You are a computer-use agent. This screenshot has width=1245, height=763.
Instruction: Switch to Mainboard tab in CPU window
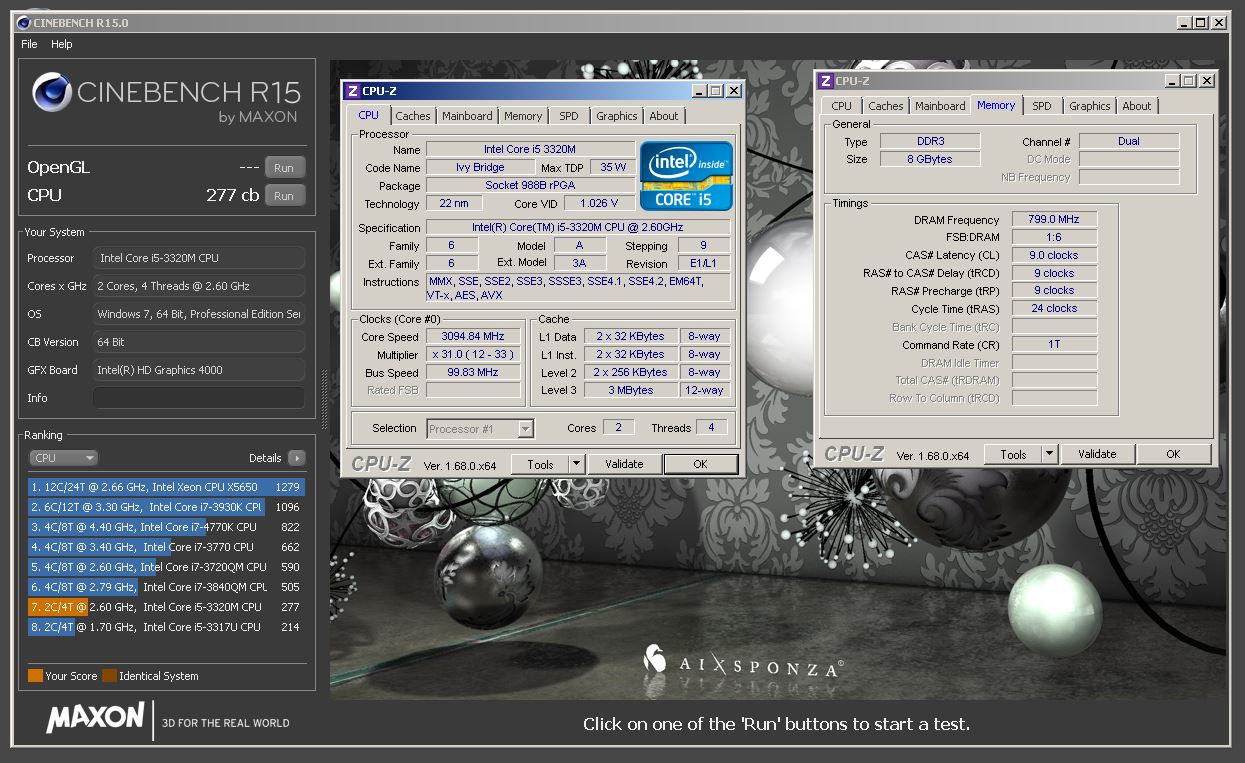point(467,116)
